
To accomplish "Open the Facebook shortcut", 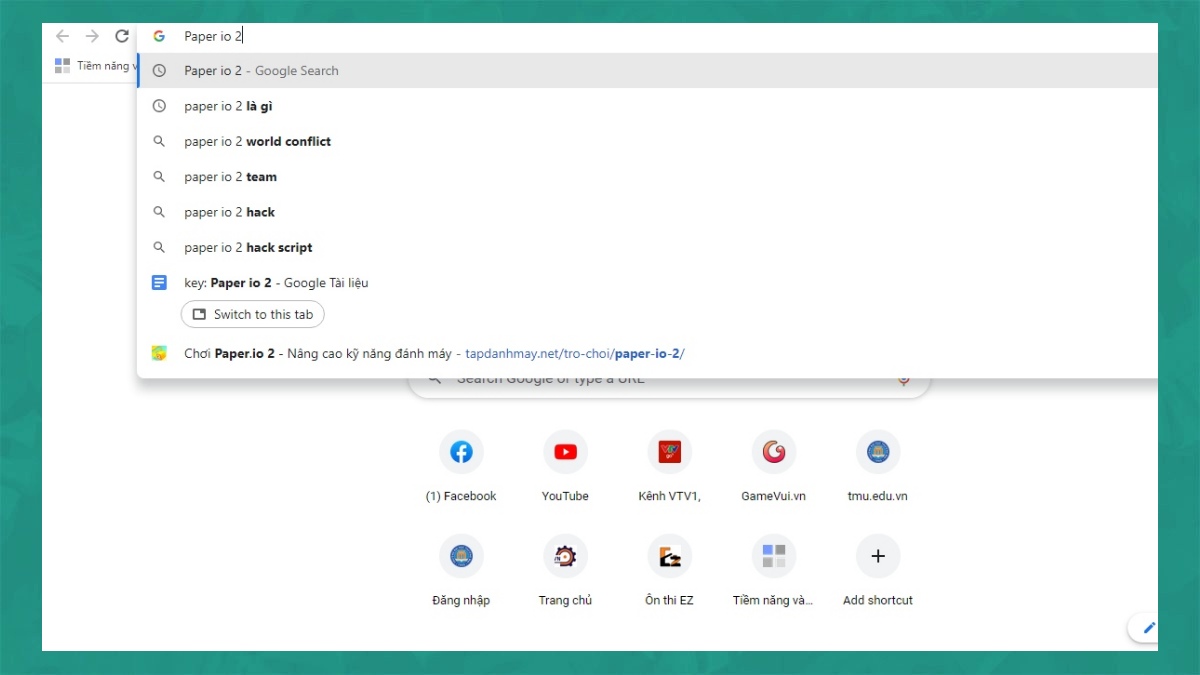I will [x=461, y=453].
